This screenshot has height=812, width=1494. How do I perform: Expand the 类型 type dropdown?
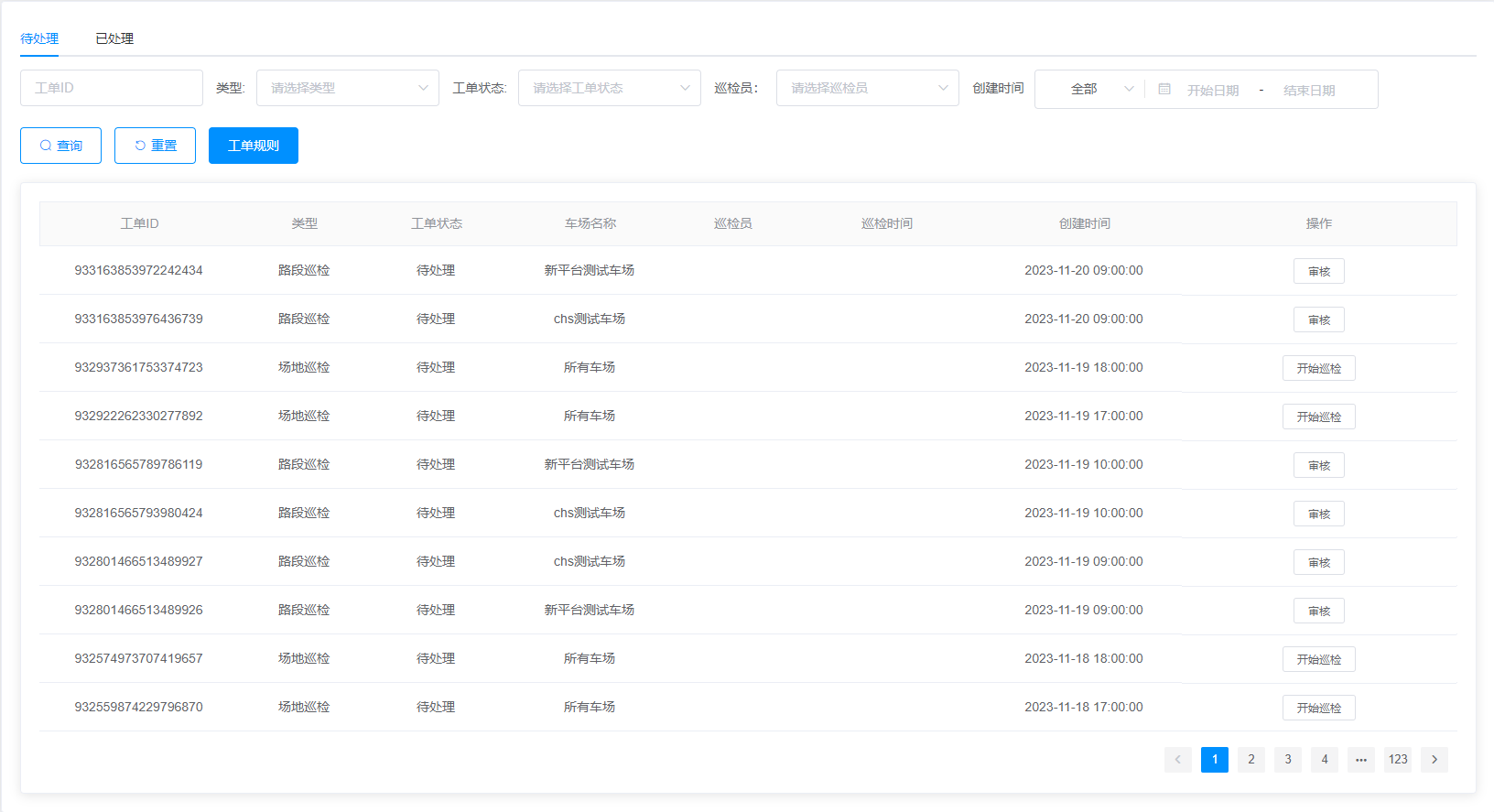coord(348,88)
